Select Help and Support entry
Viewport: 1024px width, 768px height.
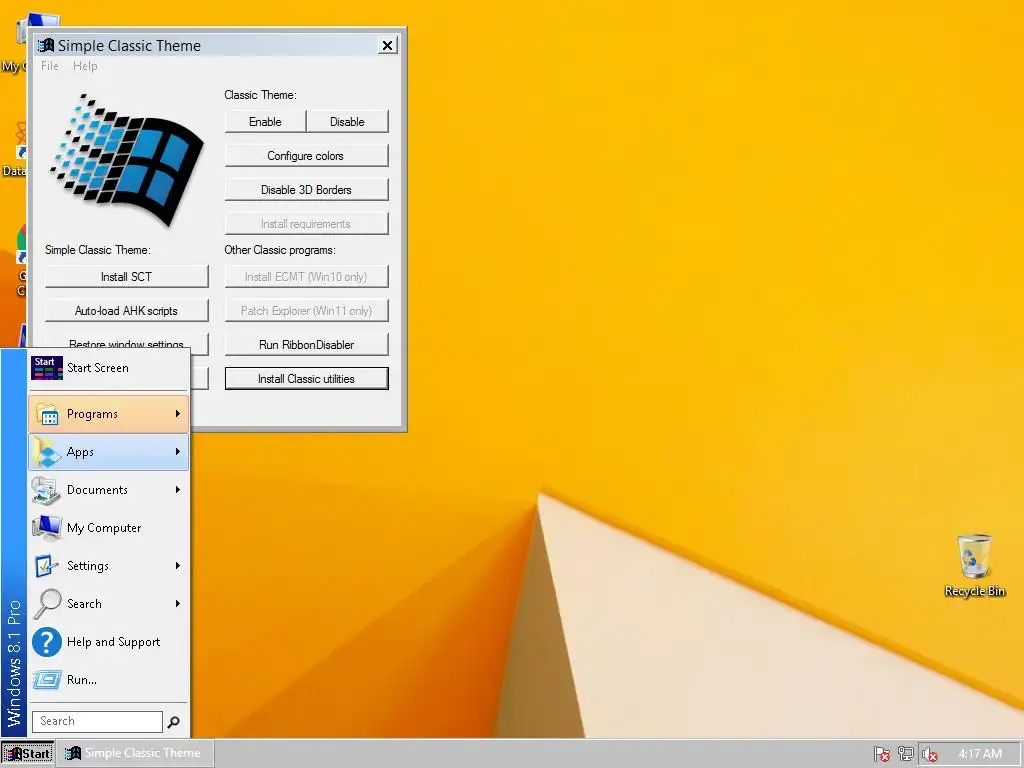pos(108,642)
